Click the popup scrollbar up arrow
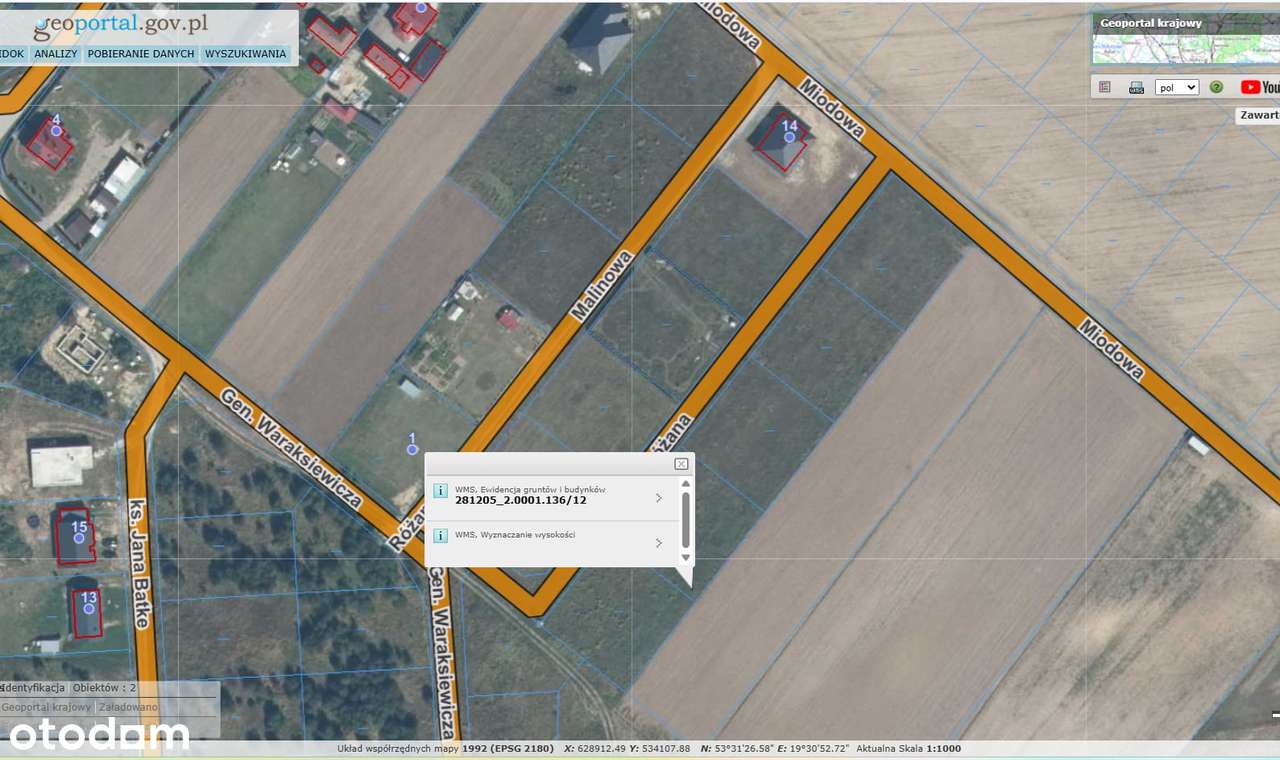Viewport: 1280px width, 760px height. 685,484
